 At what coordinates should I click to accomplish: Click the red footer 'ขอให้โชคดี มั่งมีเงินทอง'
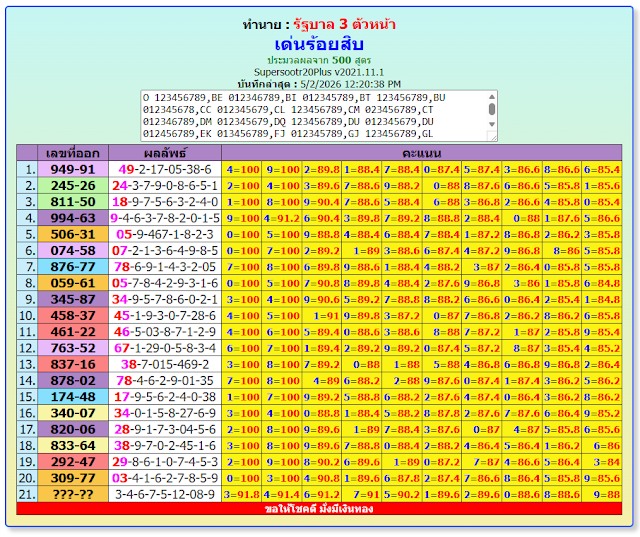coord(319,509)
